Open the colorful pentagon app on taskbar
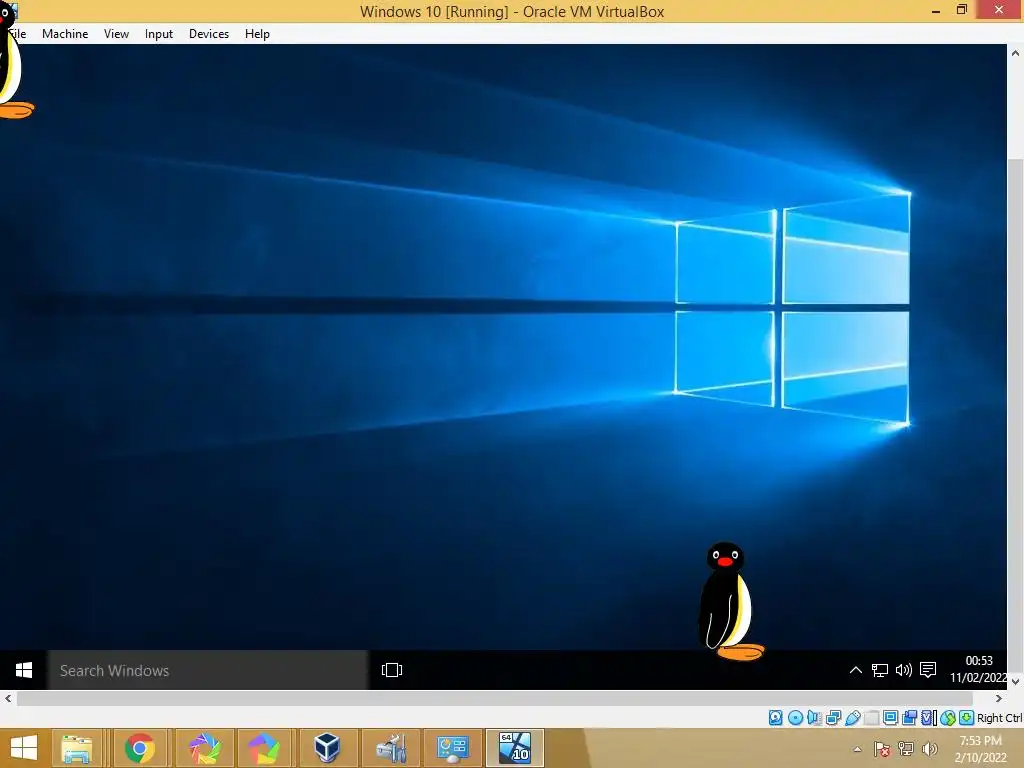The image size is (1024, 768). point(264,748)
